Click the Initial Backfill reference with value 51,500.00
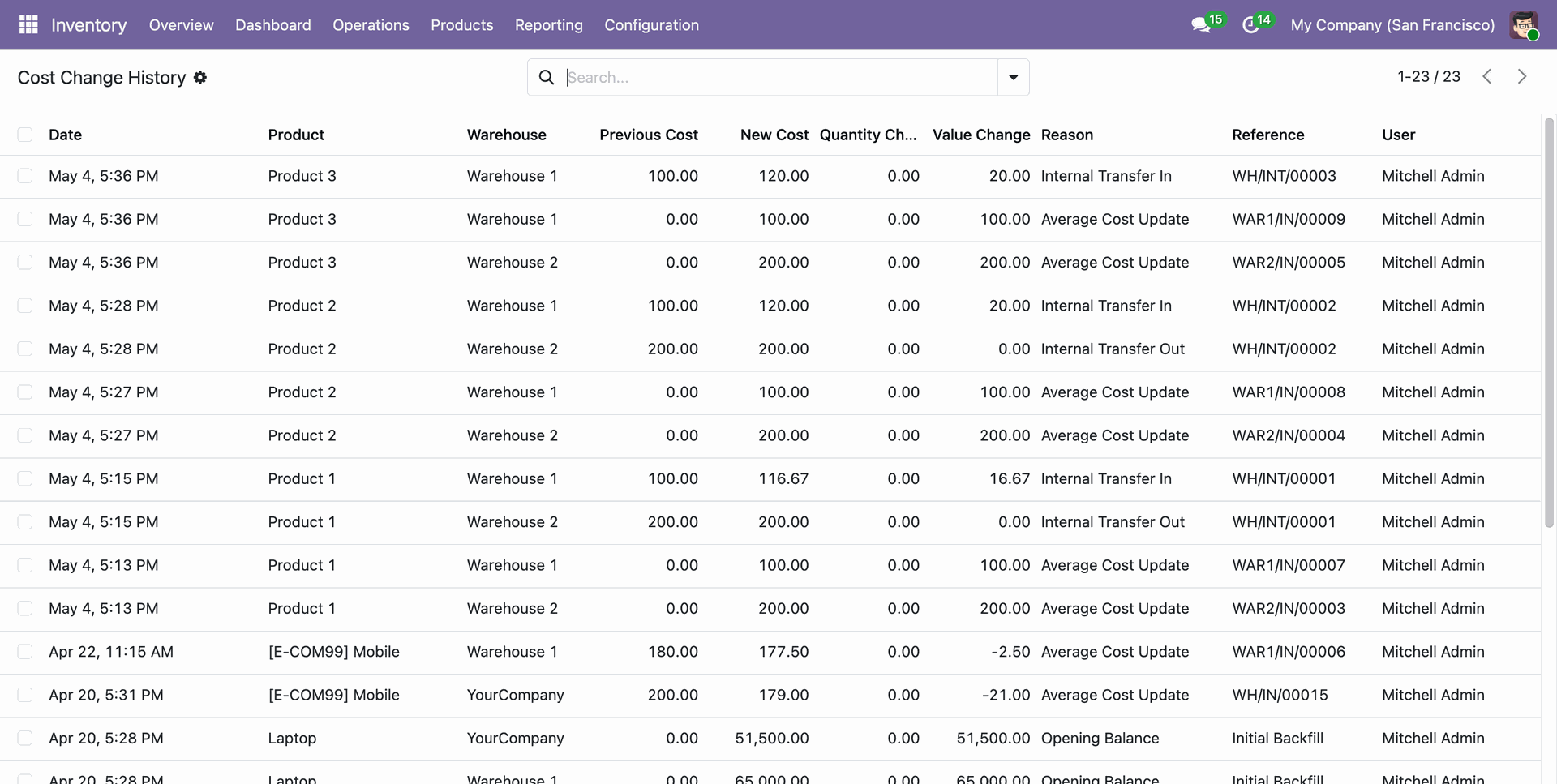This screenshot has height=784, width=1557. (x=1277, y=739)
